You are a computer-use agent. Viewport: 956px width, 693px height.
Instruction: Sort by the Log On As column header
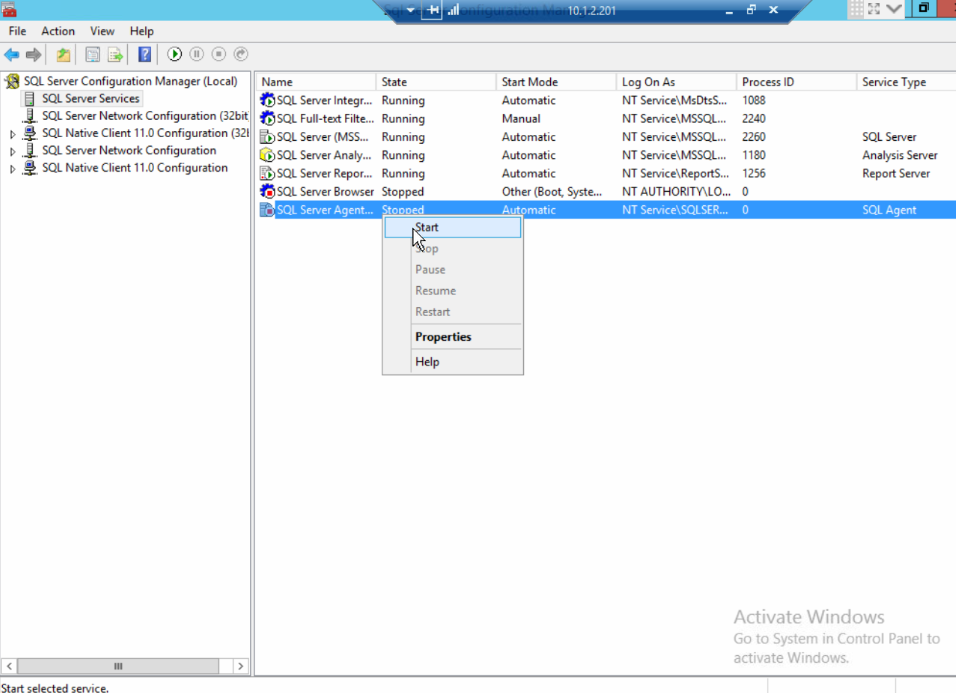point(676,82)
